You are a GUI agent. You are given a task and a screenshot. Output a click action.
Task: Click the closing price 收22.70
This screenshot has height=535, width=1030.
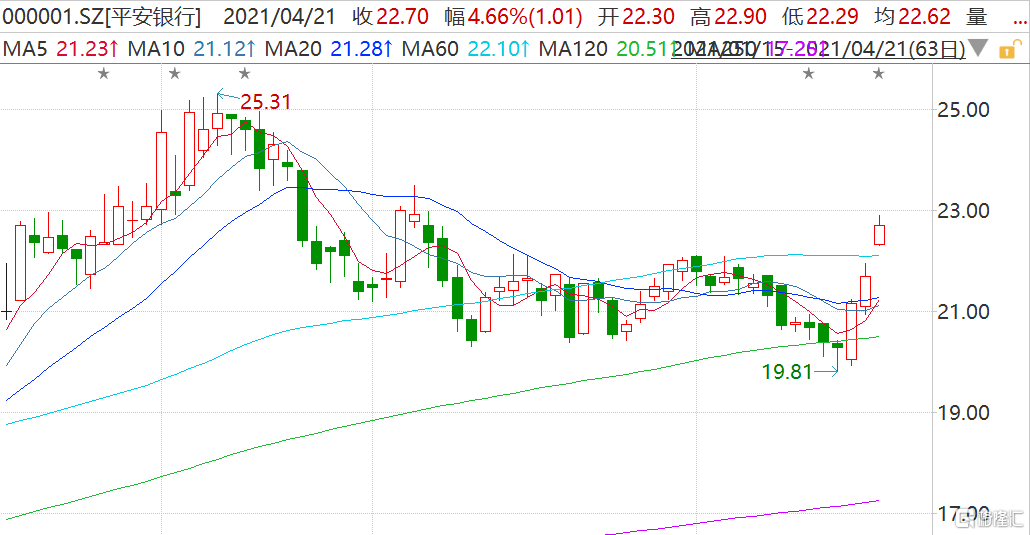(x=390, y=16)
